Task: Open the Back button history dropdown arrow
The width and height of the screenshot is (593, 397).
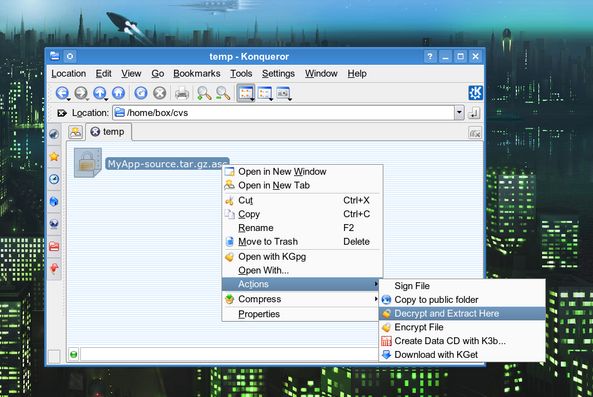Action: pos(69,99)
